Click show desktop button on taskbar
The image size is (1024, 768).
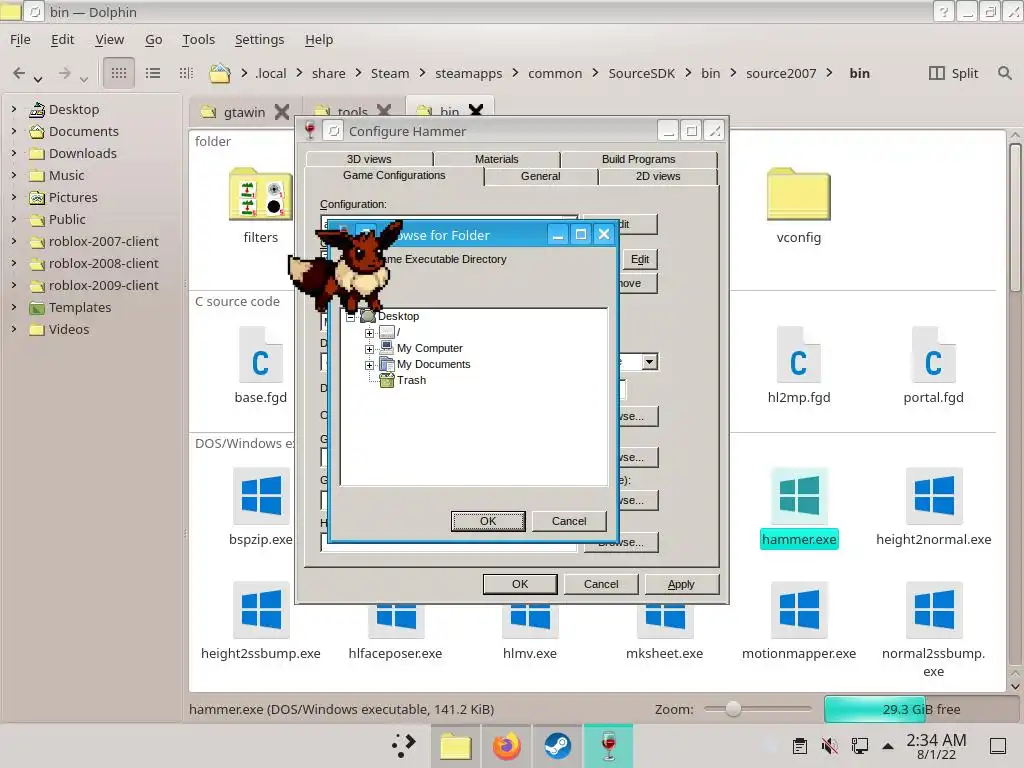997,746
